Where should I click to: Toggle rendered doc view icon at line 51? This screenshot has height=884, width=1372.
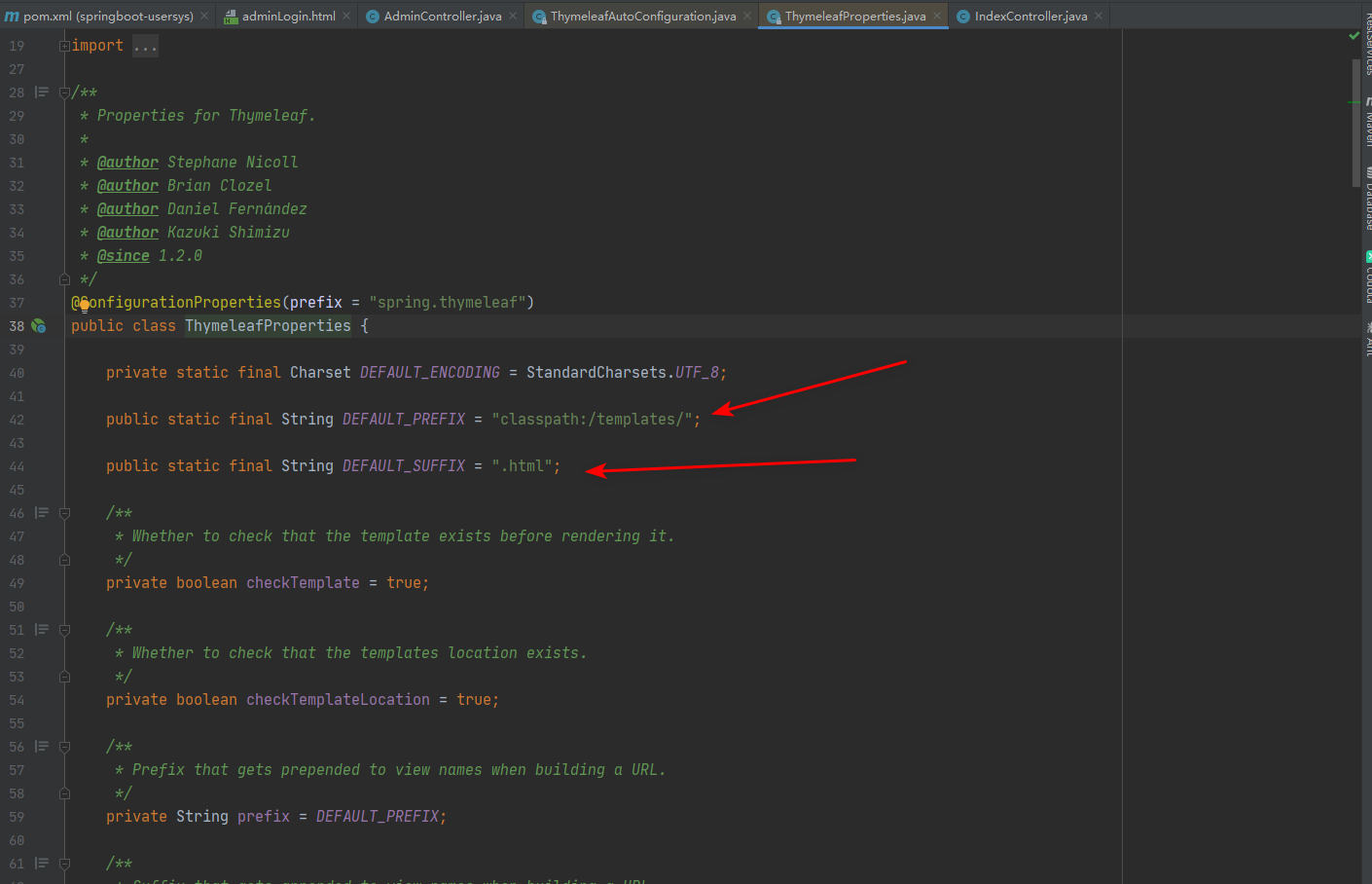42,629
